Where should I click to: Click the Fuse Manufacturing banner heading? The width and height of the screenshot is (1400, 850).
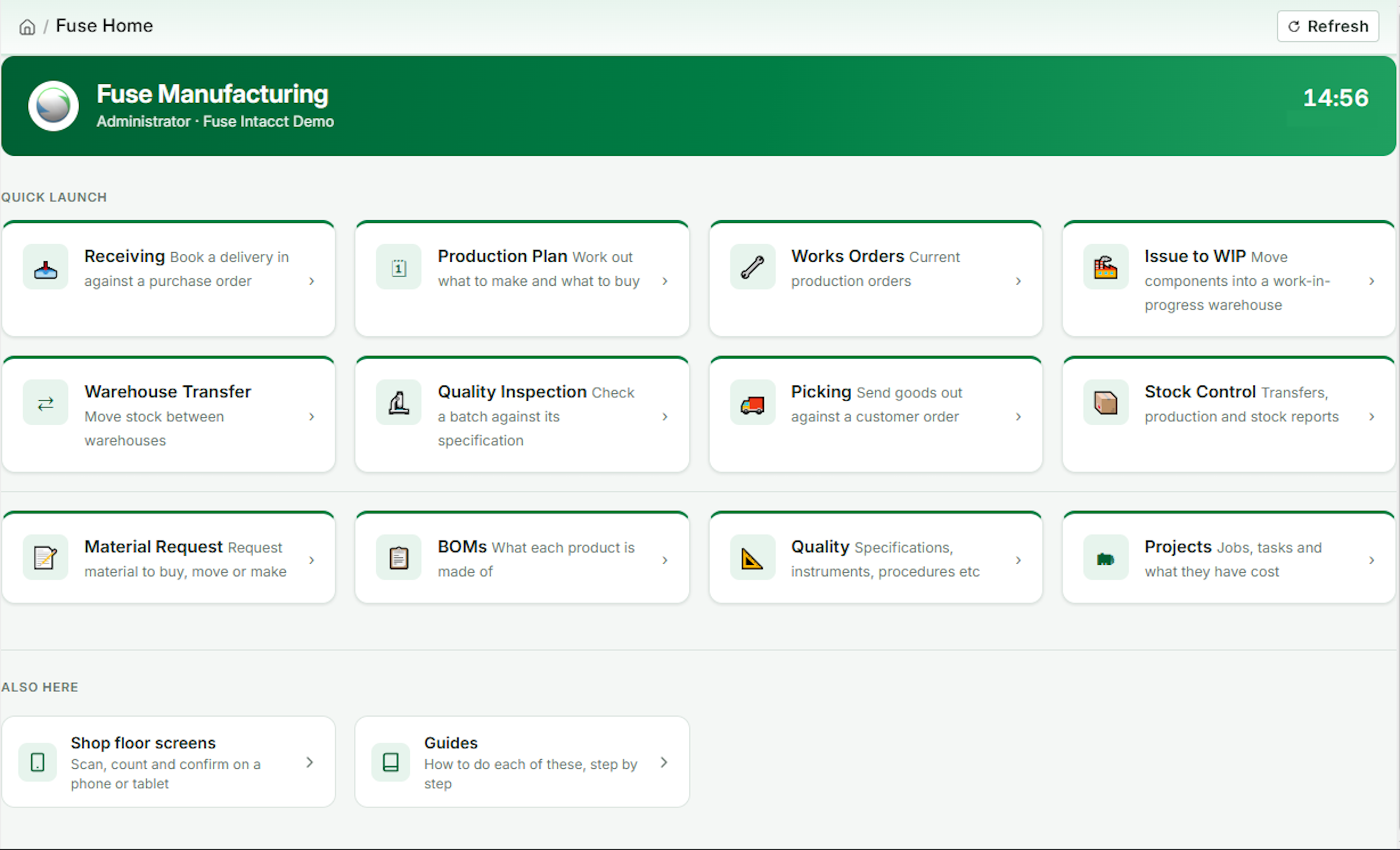tap(212, 94)
